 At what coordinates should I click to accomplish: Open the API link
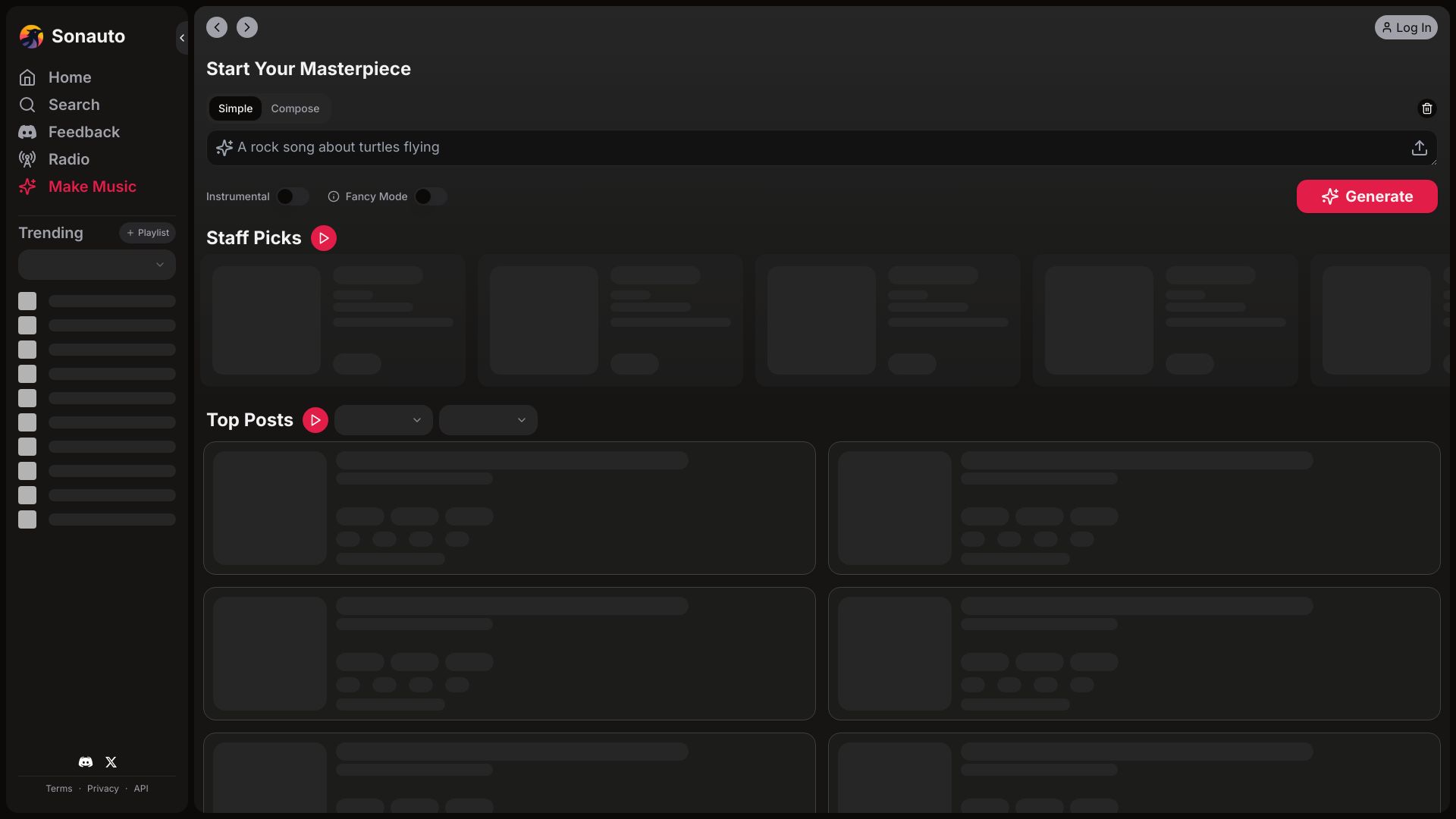(141, 789)
